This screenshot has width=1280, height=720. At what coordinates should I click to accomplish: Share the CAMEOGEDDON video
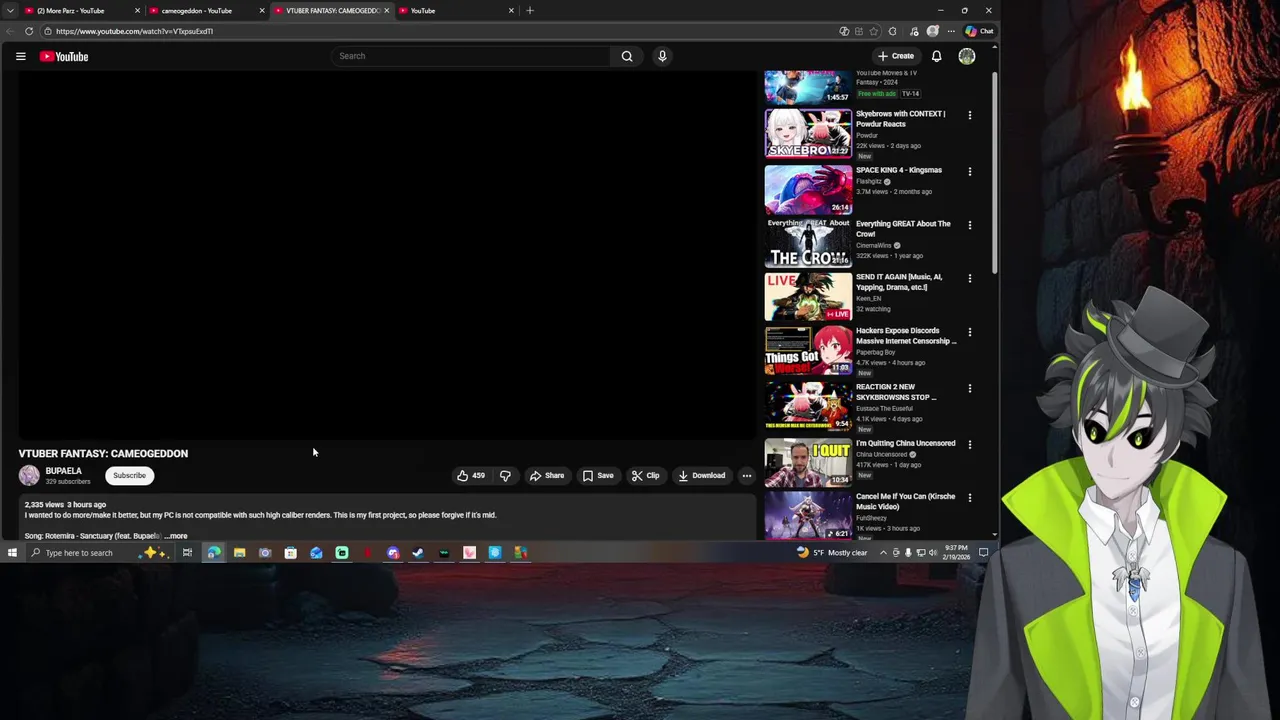click(547, 476)
